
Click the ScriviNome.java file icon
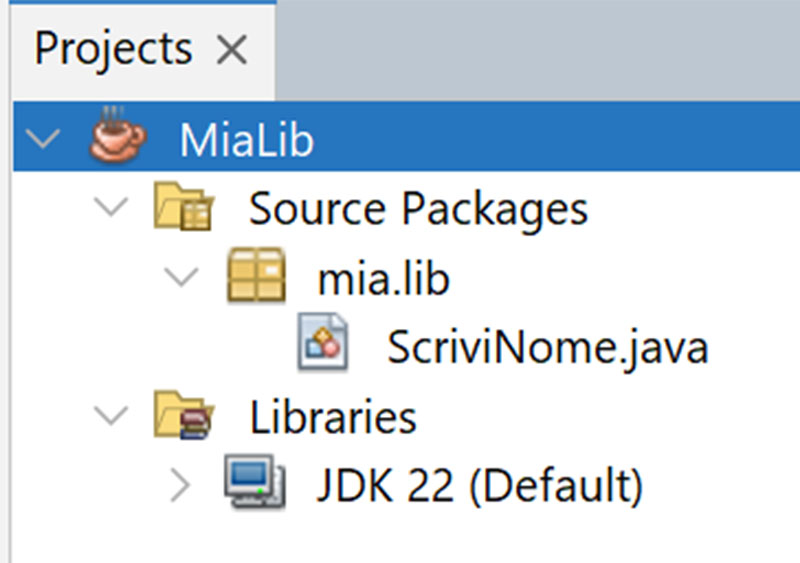click(323, 341)
